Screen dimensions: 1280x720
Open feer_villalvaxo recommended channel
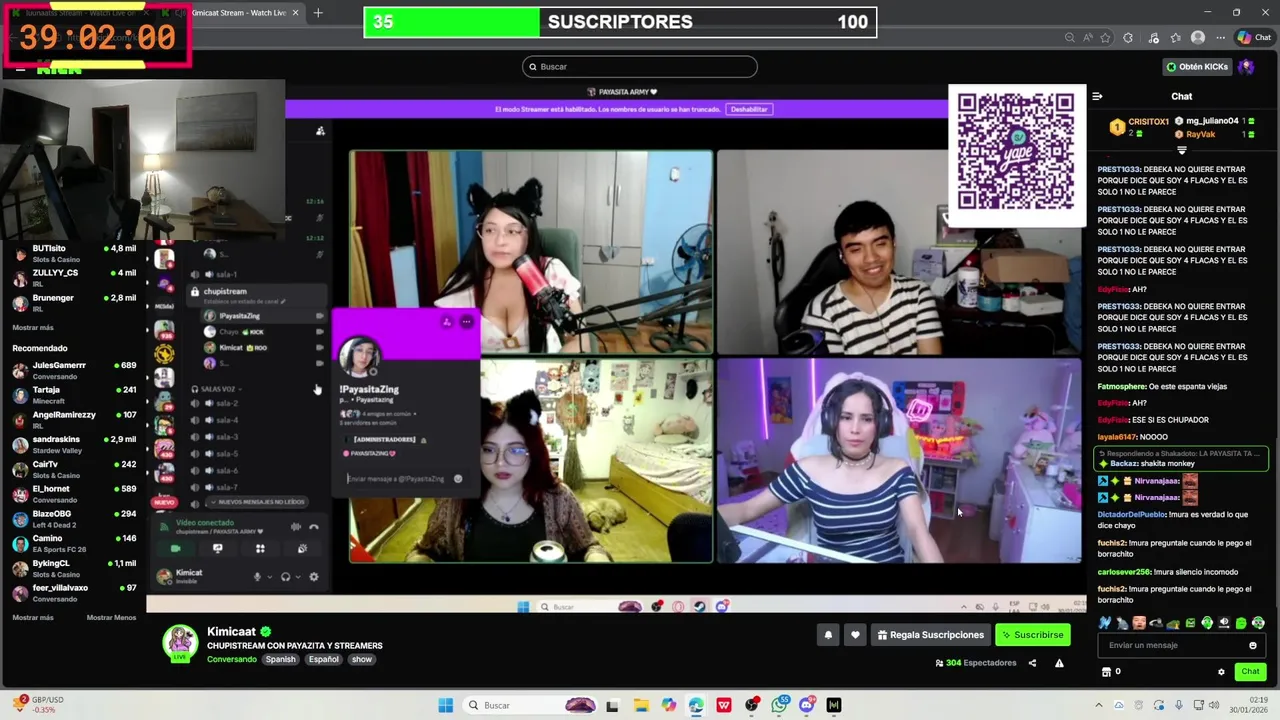click(x=74, y=593)
